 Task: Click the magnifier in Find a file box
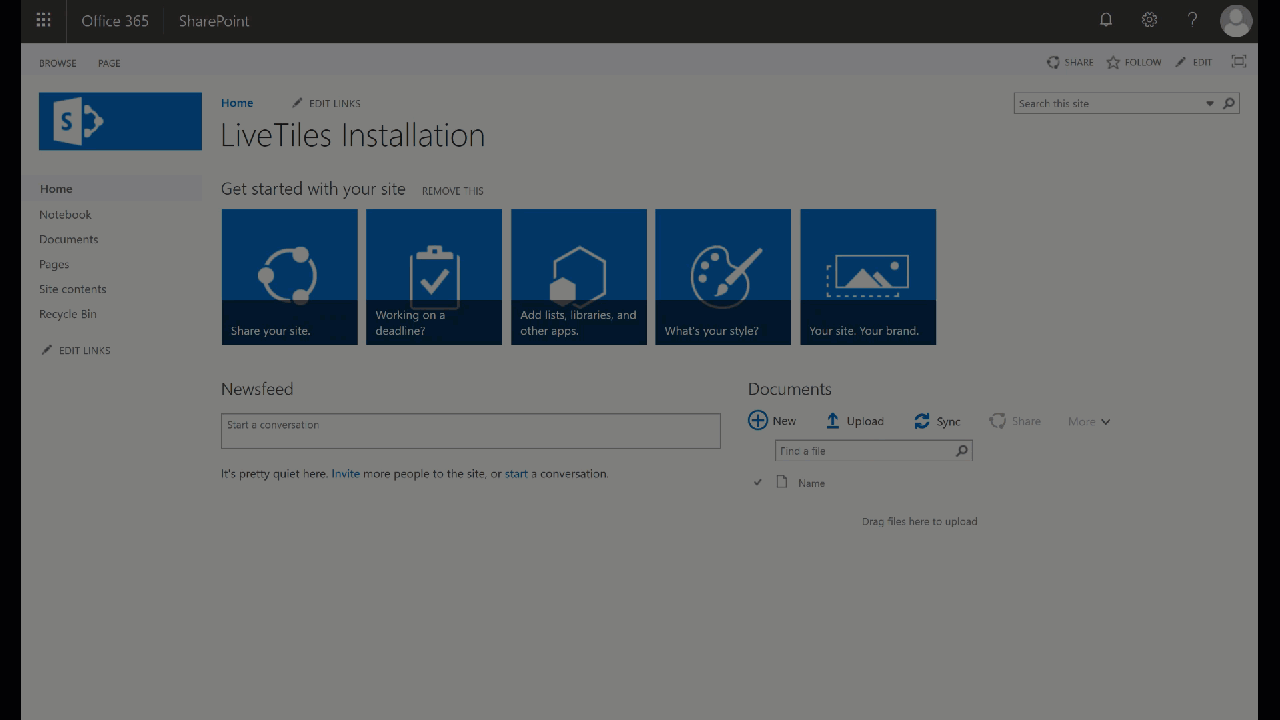(x=961, y=451)
